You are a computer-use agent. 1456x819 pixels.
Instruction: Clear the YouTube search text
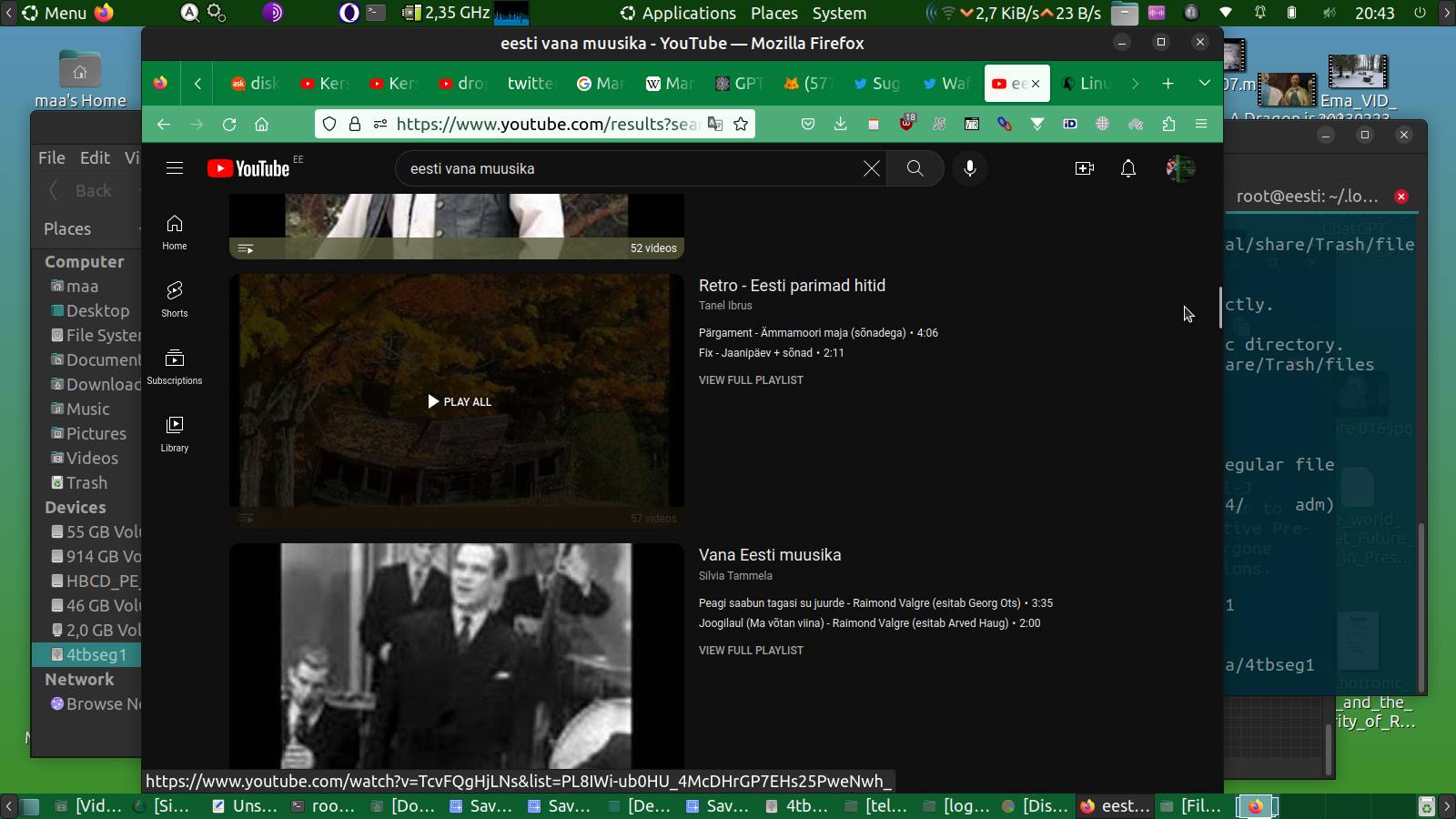[x=871, y=168]
